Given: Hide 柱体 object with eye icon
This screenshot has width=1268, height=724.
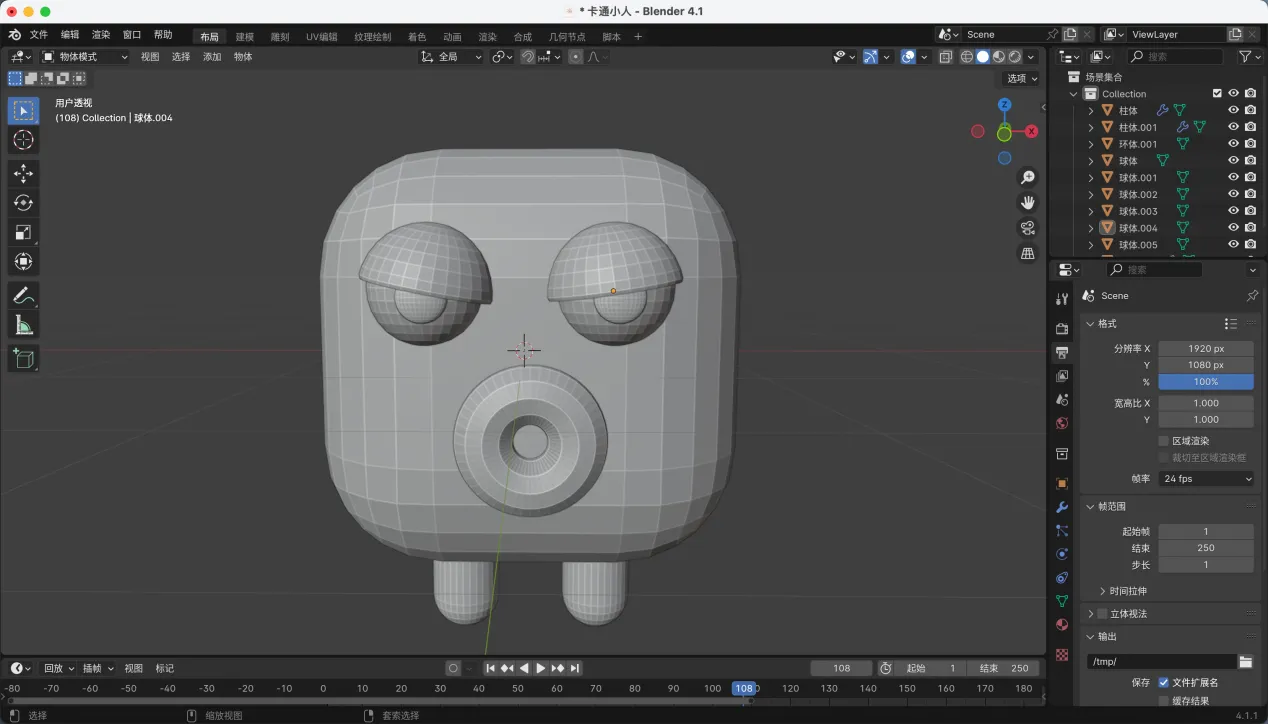Looking at the screenshot, I should coord(1233,111).
